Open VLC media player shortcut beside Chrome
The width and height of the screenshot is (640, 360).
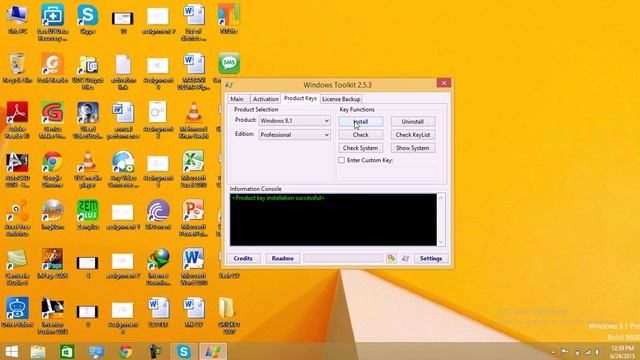point(88,169)
